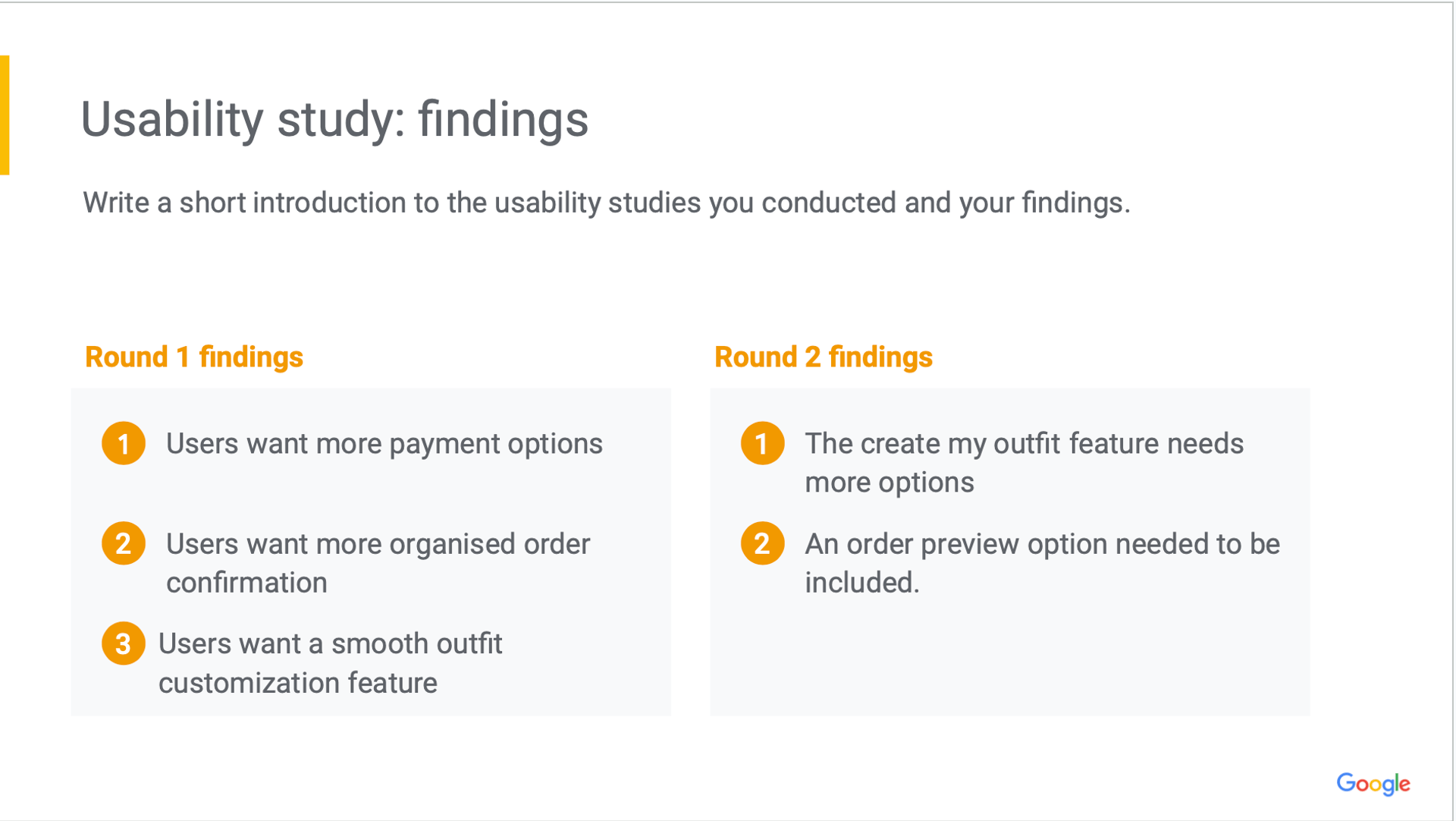The height and width of the screenshot is (821, 1456).
Task: Select the "organised order confirmation" finding text
Action: point(378,563)
